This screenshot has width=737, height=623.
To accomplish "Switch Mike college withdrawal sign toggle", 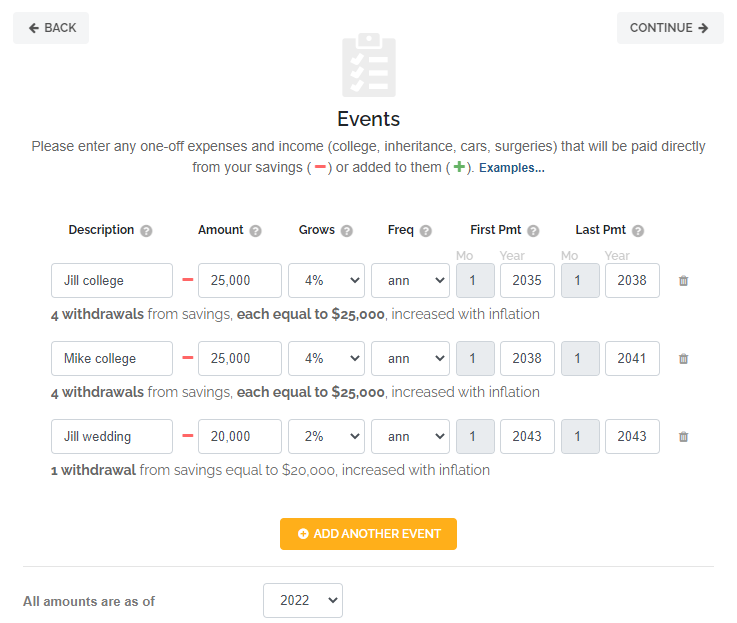I will pyautogui.click(x=187, y=358).
